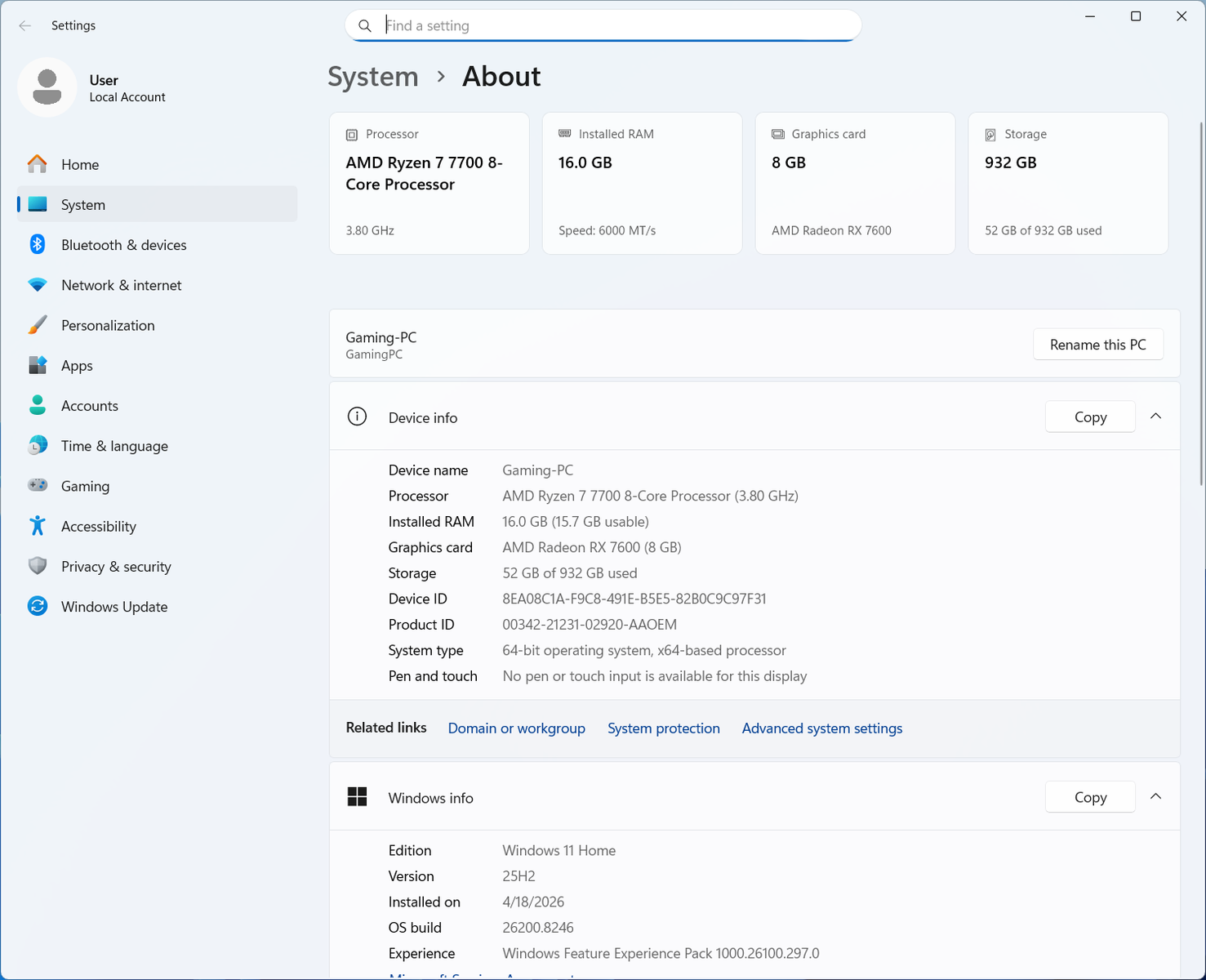1206x980 pixels.
Task: Open the Domain or workgroup link
Action: (x=516, y=728)
